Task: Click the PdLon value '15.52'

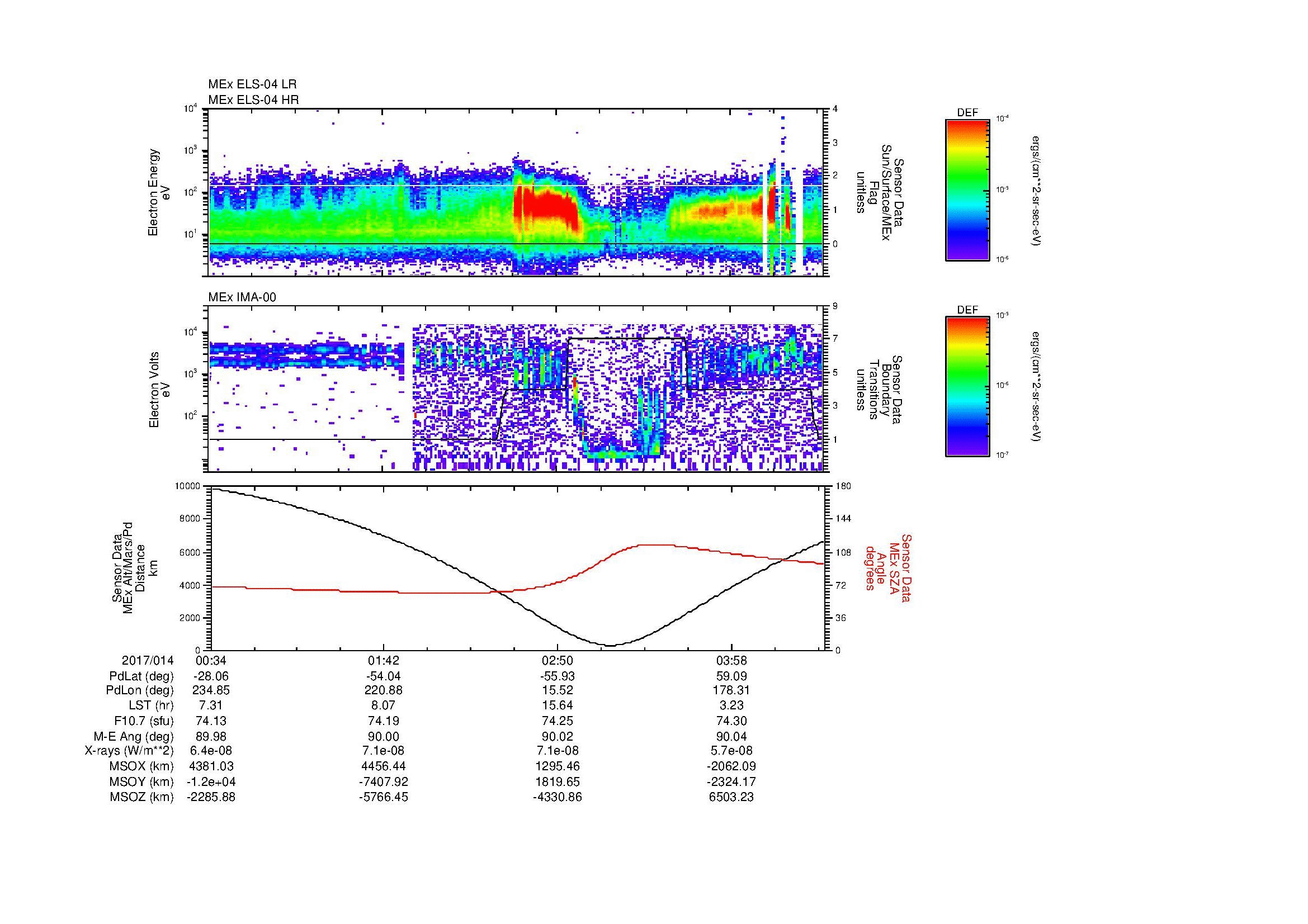Action: pyautogui.click(x=557, y=690)
